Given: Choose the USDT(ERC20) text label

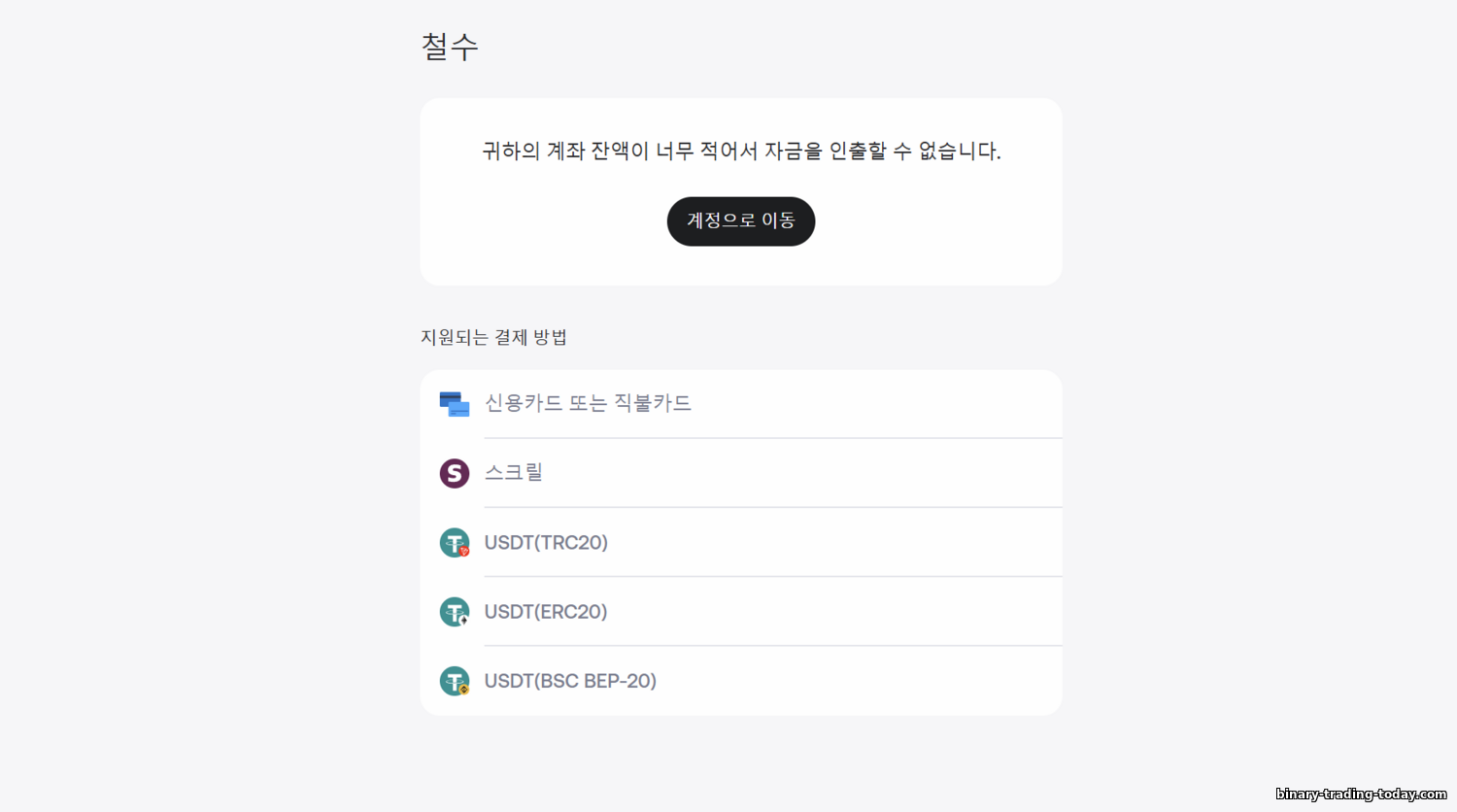Looking at the screenshot, I should tap(546, 612).
